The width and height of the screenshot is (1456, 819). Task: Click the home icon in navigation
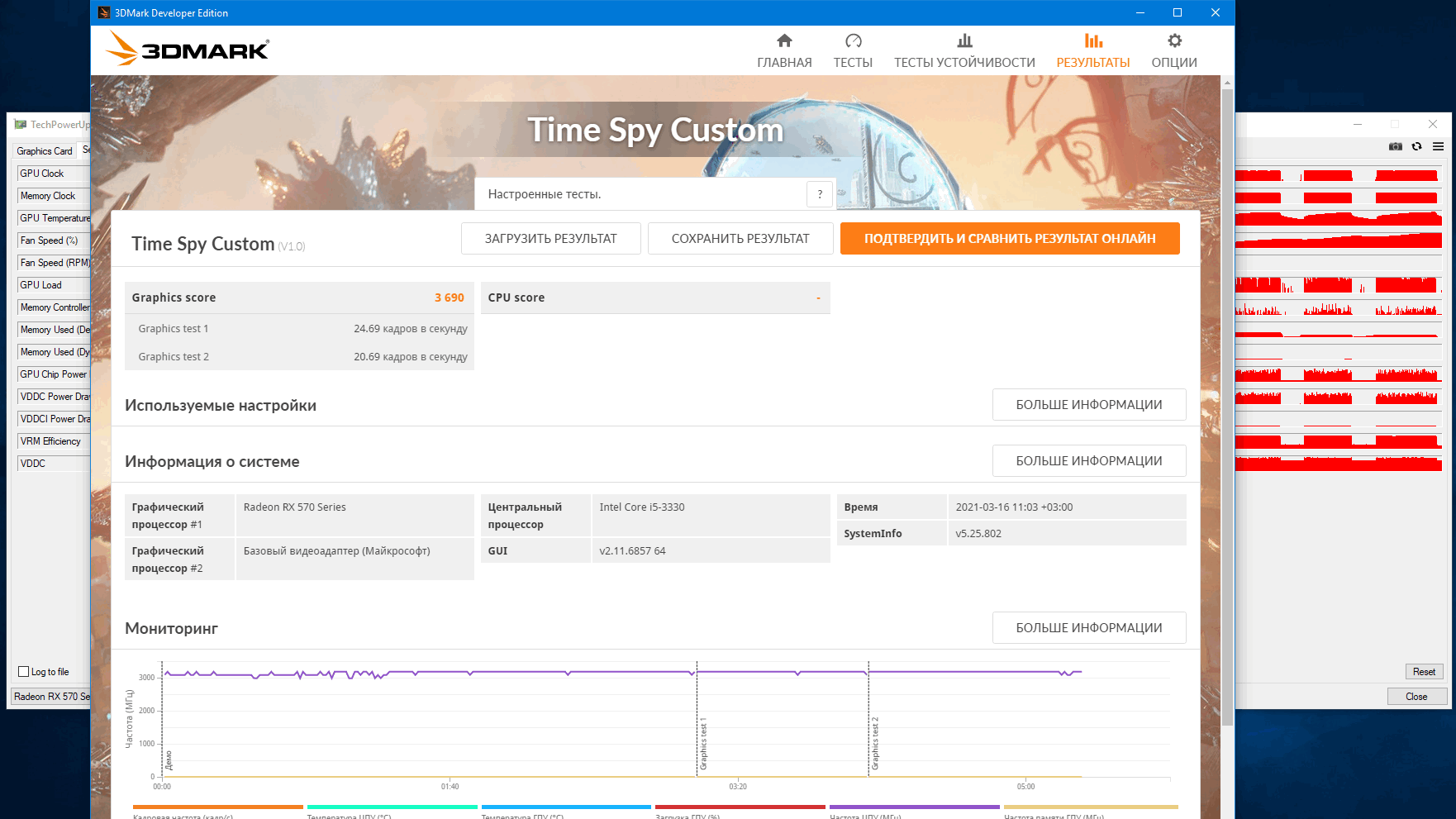point(784,40)
